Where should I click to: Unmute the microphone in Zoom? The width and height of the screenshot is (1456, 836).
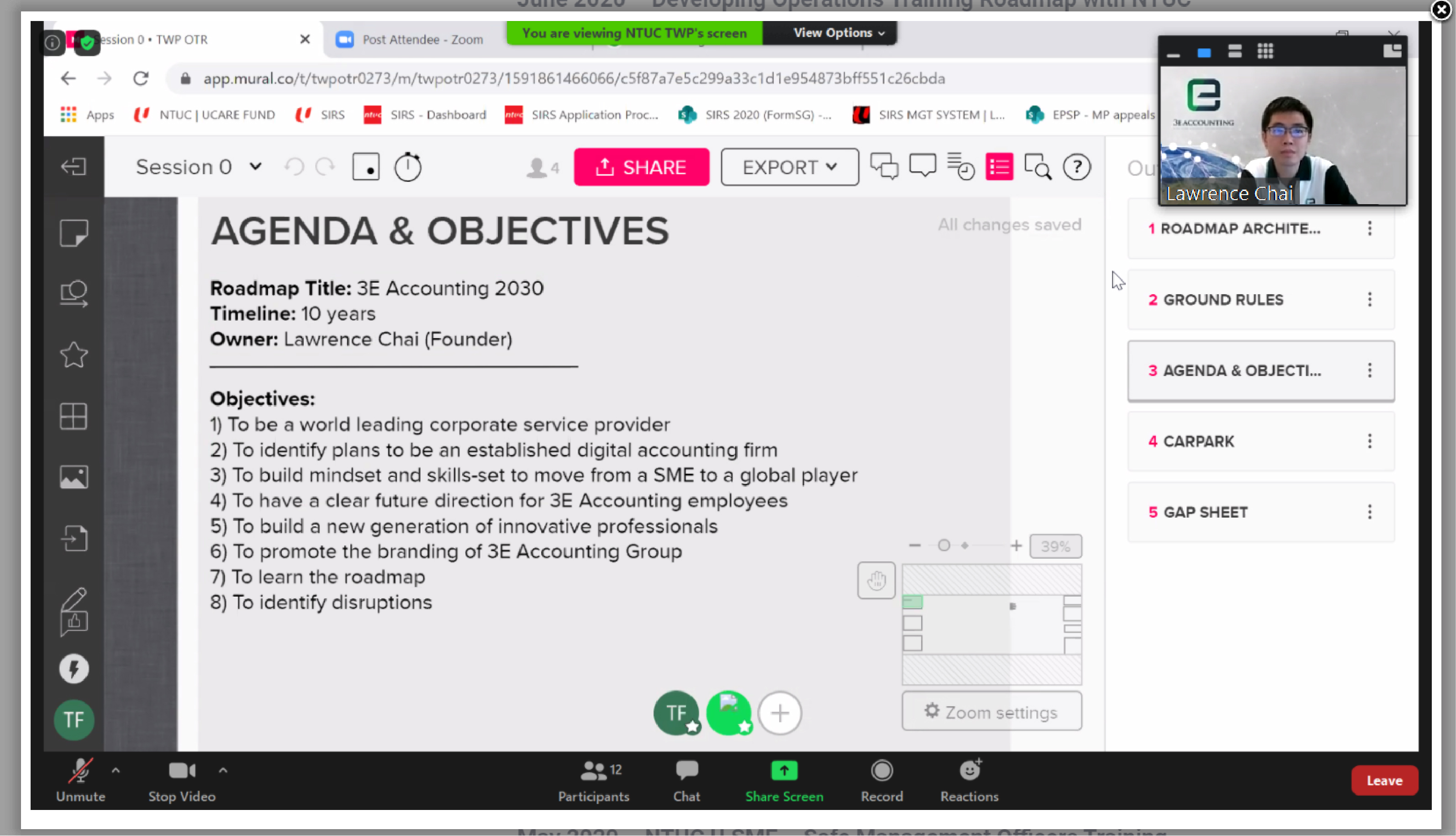pyautogui.click(x=80, y=780)
